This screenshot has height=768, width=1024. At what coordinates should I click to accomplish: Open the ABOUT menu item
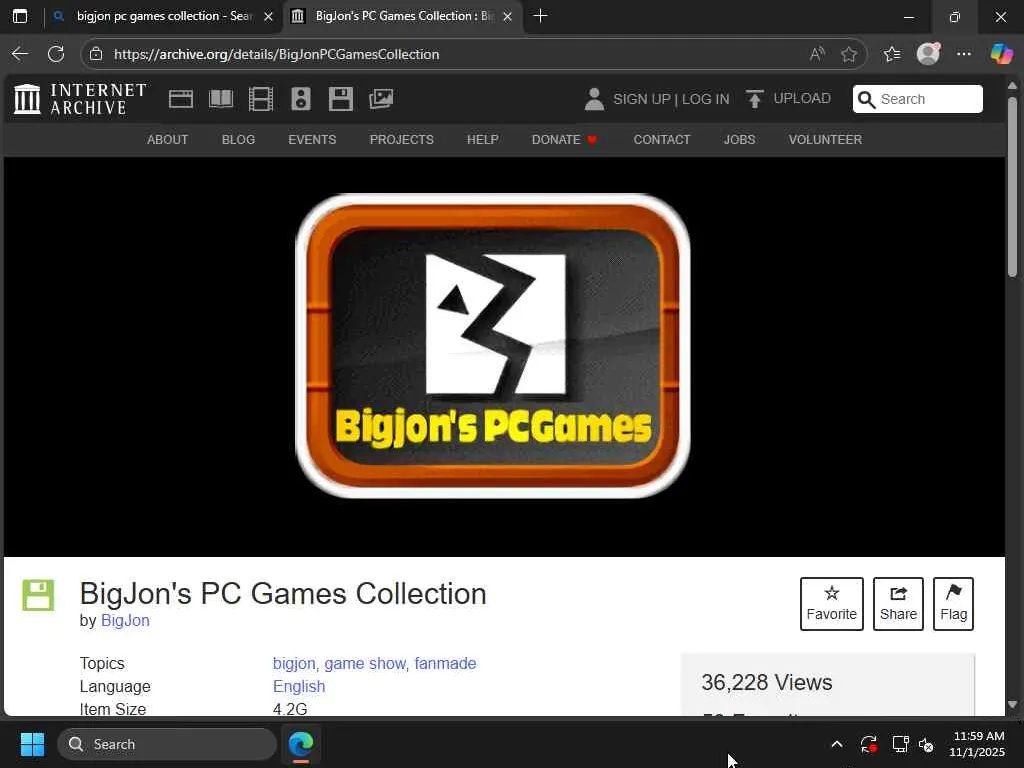(x=167, y=140)
